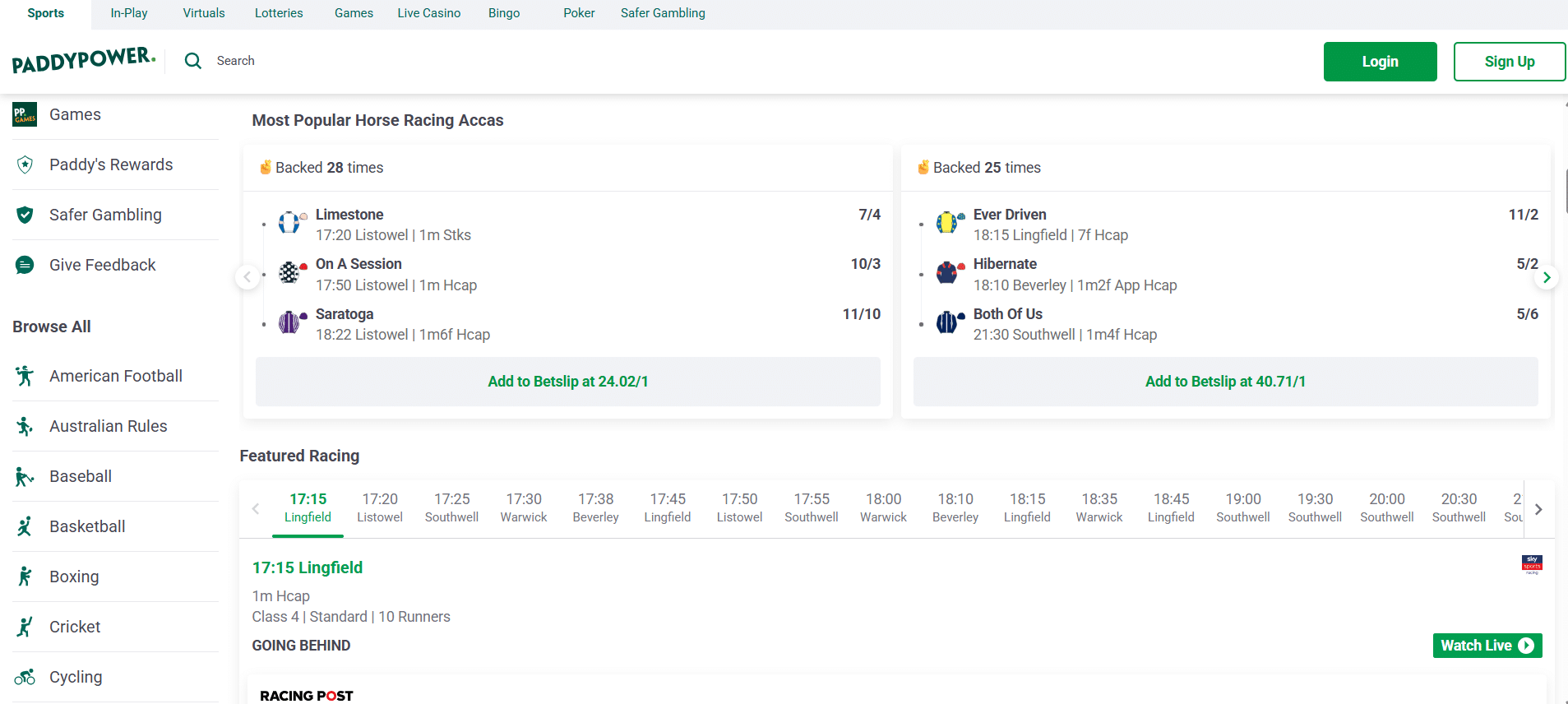Click the Sky Sports Racing channel icon
The width and height of the screenshot is (1568, 704).
coord(1532,564)
